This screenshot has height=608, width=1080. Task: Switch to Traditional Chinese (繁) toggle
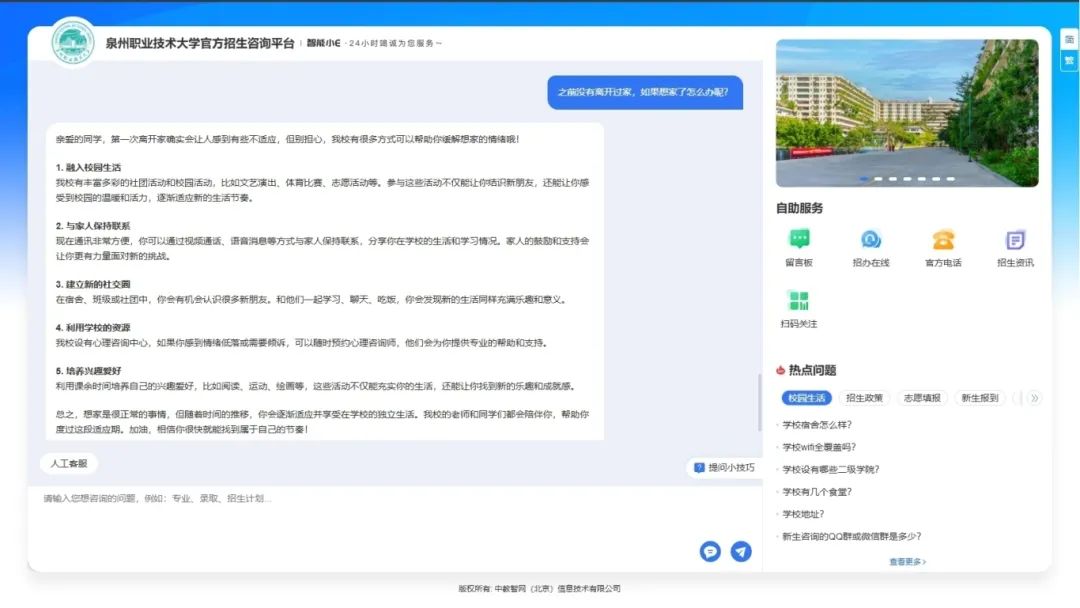click(1069, 60)
